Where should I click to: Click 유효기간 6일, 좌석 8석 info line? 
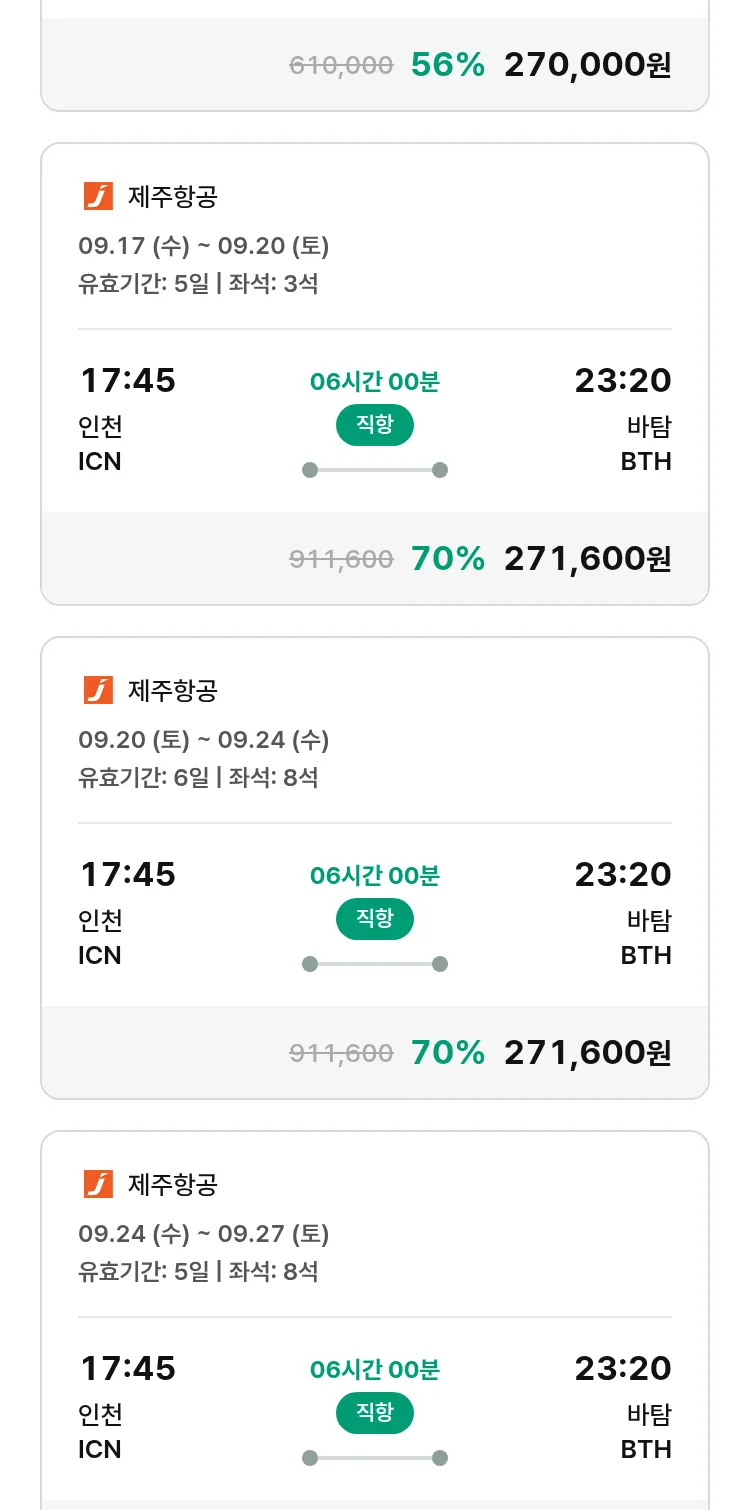coord(198,777)
